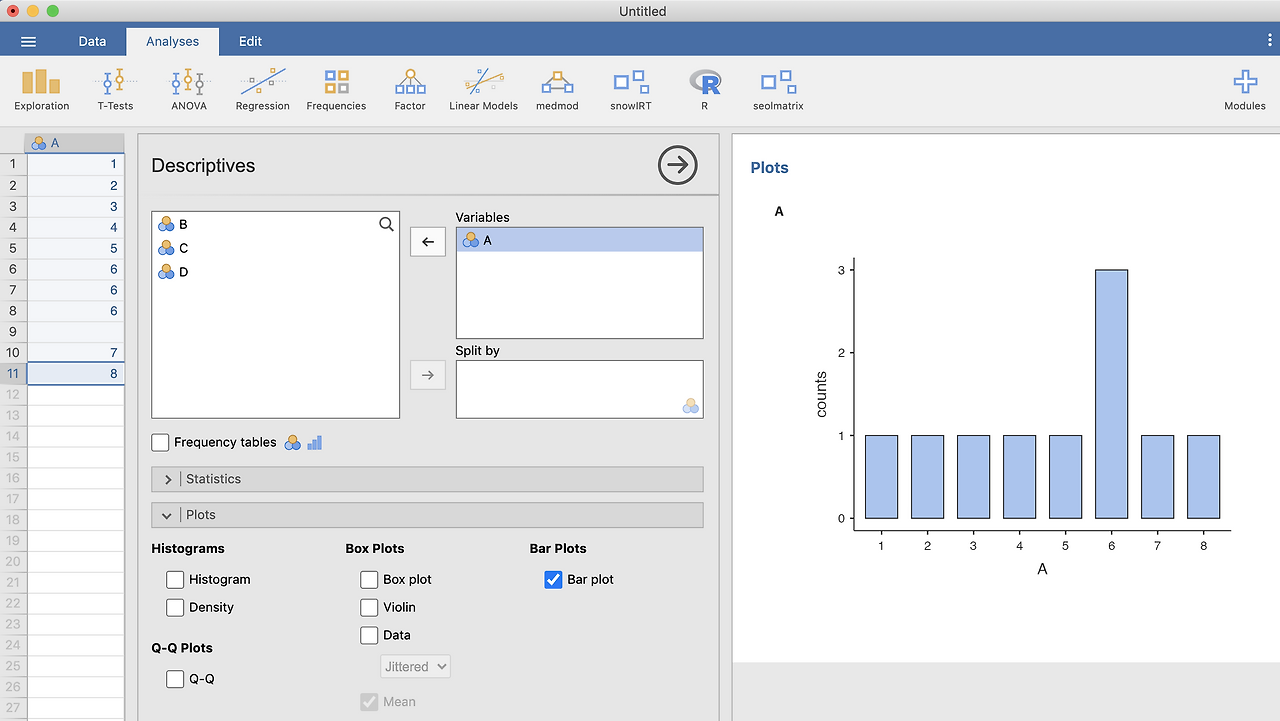Click the bar for value 1 in chart
The image size is (1280, 721).
click(x=881, y=477)
